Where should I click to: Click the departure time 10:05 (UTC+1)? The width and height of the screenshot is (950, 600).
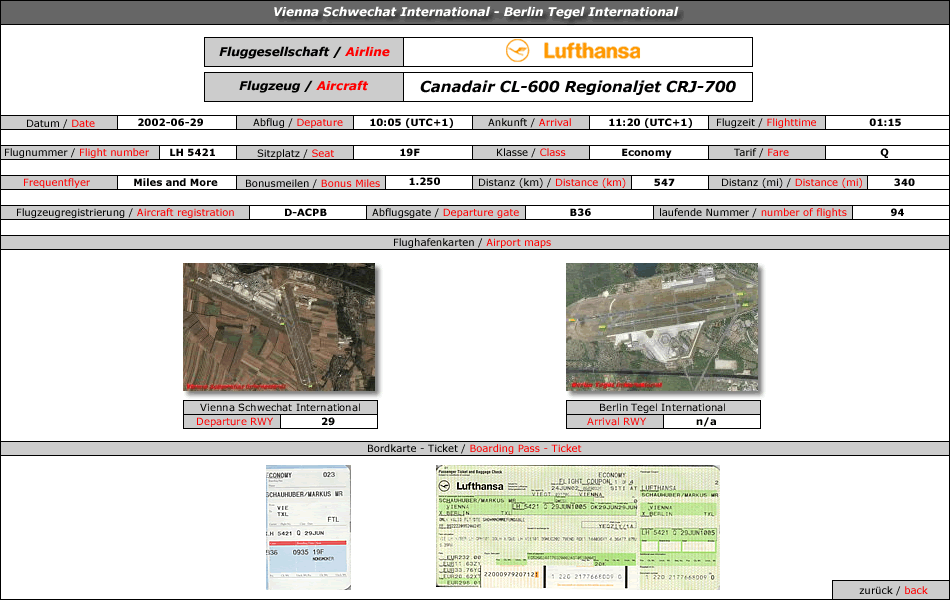tap(411, 122)
